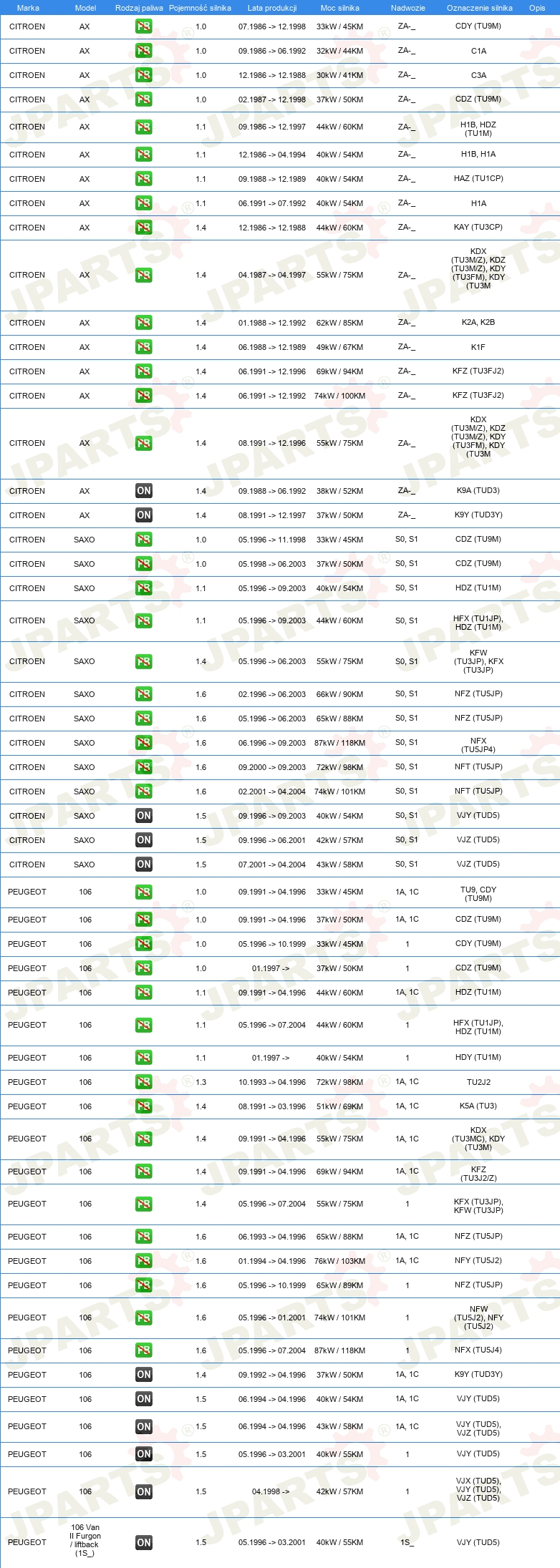This screenshot has width=560, height=1568.
Task: Click PB icon in Saxo NFX (TU5JP4) row
Action: (143, 743)
